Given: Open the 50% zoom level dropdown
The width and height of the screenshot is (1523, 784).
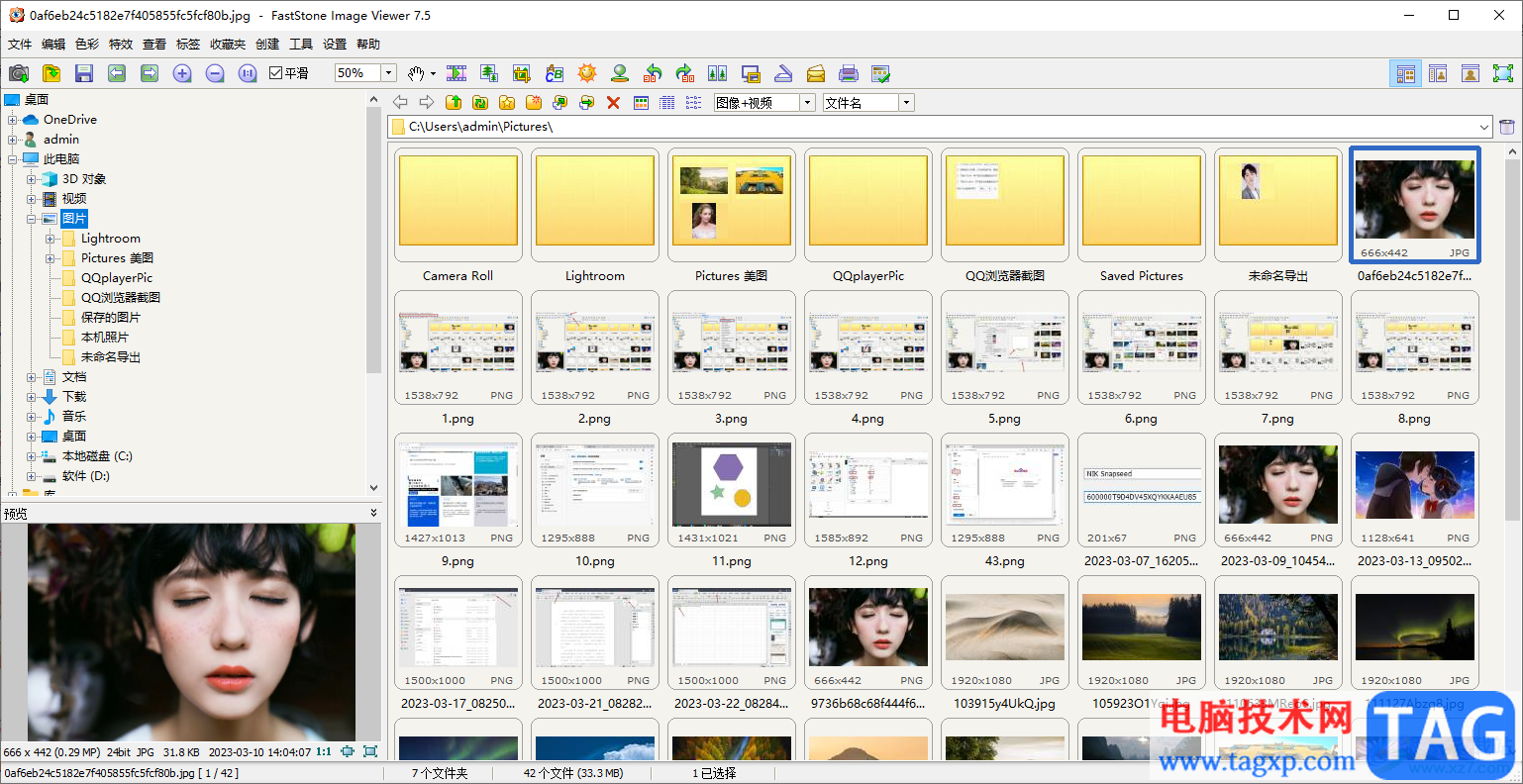Looking at the screenshot, I should (389, 73).
